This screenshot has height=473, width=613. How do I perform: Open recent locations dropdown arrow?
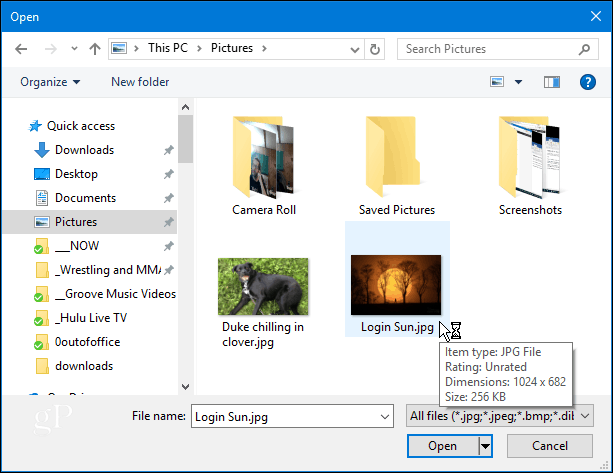(x=74, y=49)
